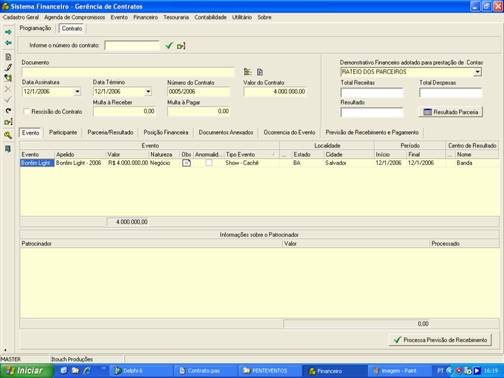This screenshot has height=378, width=504.
Task: Open the Contabilidade menu
Action: (x=211, y=17)
